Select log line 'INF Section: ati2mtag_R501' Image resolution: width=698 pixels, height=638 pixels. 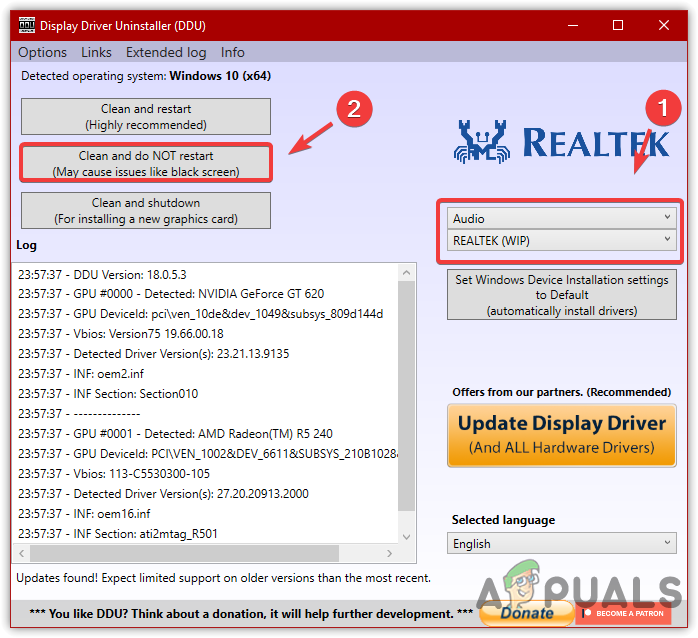click(118, 534)
